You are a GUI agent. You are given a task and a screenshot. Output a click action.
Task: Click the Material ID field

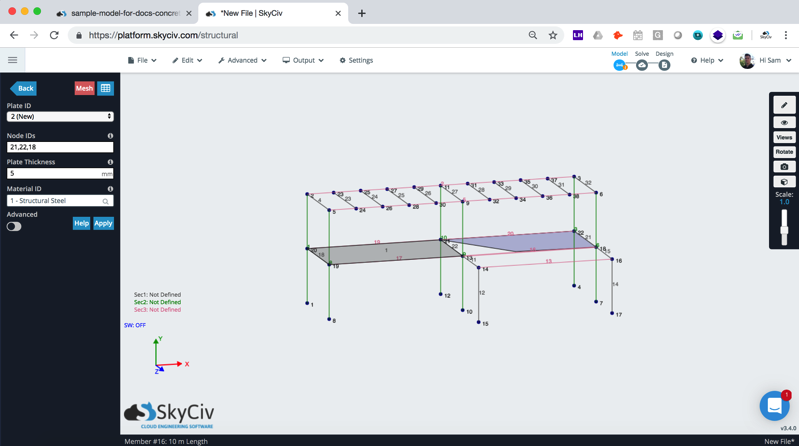click(60, 201)
